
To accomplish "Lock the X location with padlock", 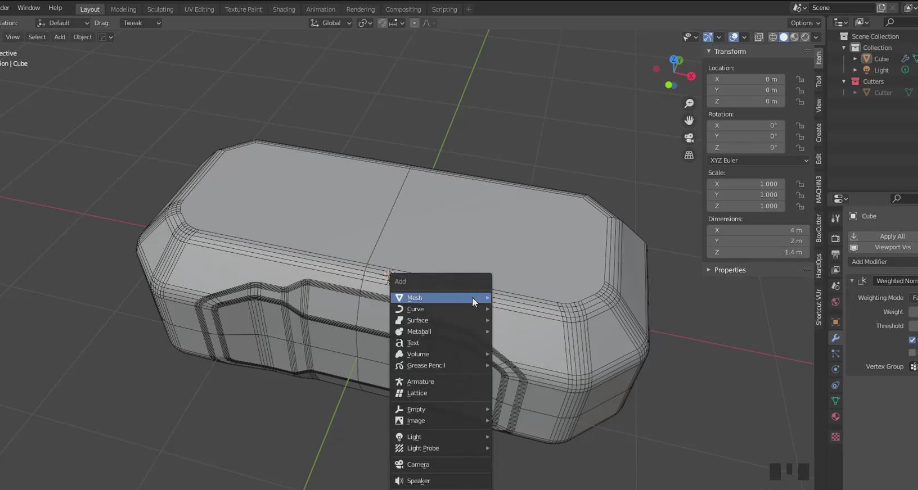I will coord(800,79).
